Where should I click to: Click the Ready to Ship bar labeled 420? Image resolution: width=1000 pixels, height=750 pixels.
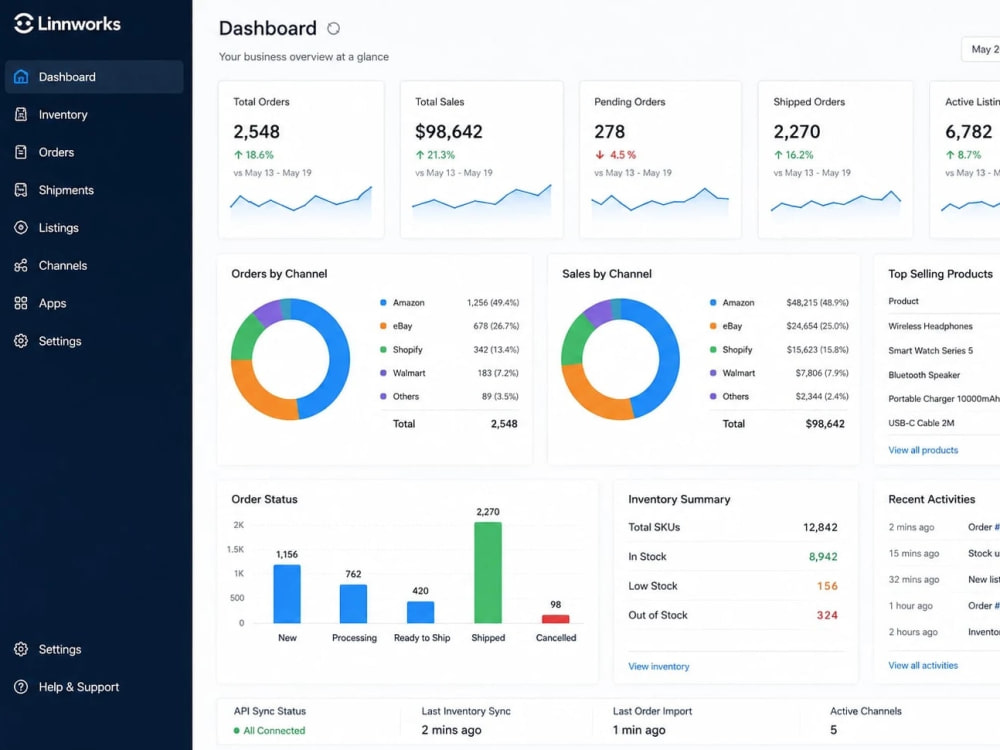(420, 612)
